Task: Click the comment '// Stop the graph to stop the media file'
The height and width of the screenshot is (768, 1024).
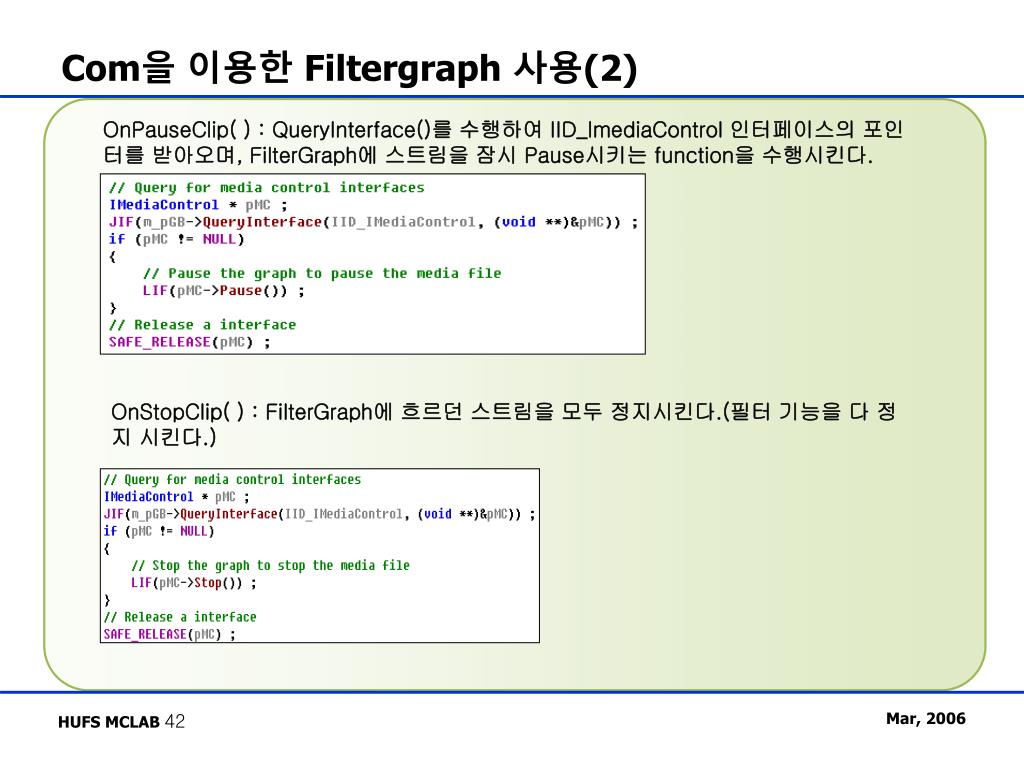Action: 270,566
